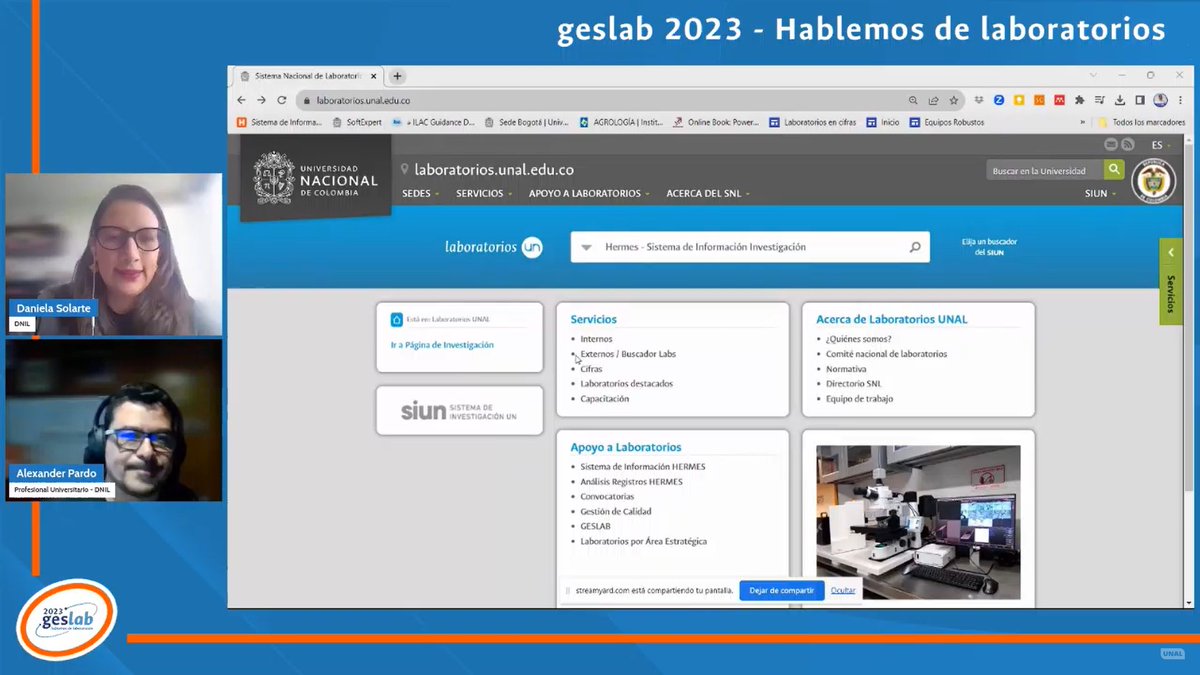This screenshot has height=675, width=1200.
Task: Open the Sistema de Informa... bookmark
Action: [279, 122]
